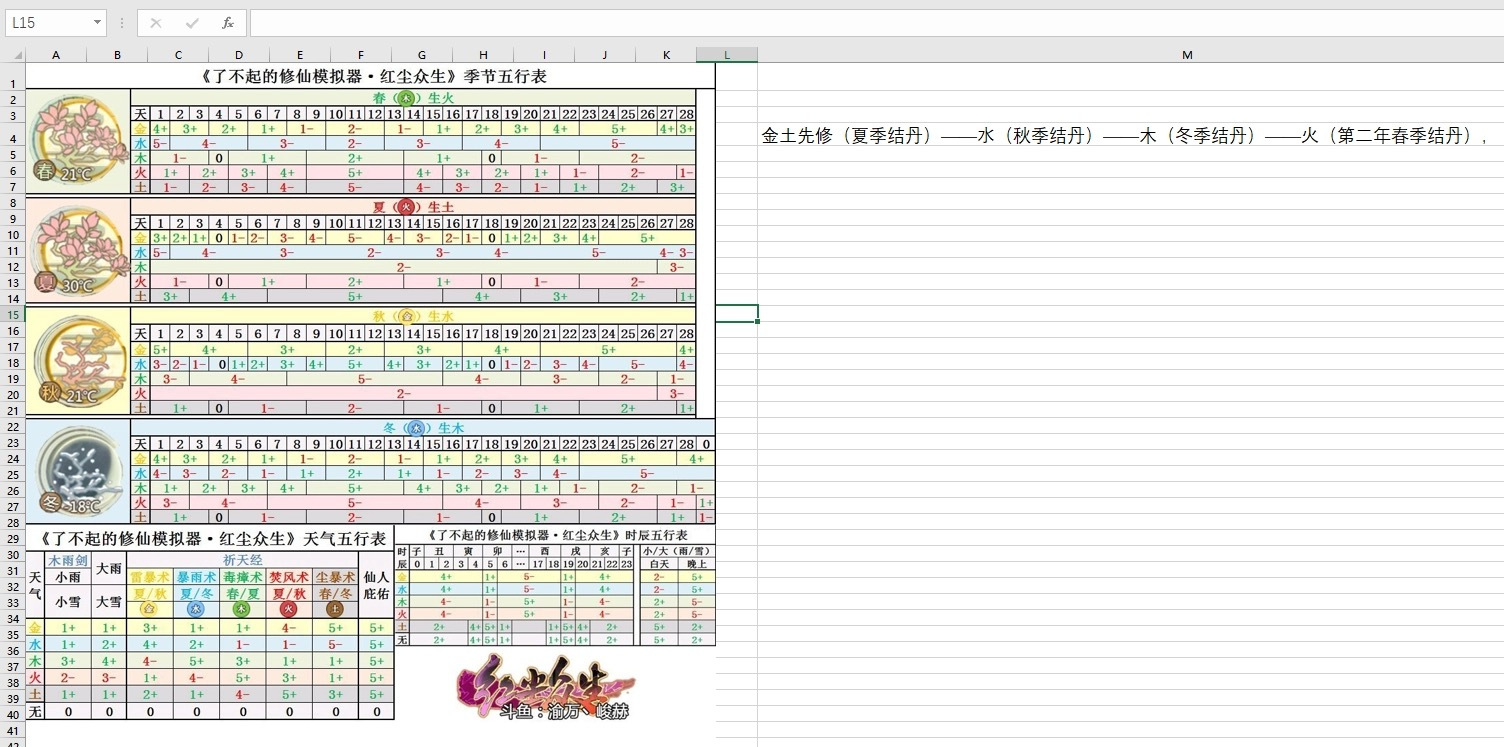Select the winter icon labeled 冬 -18°C

(78, 470)
